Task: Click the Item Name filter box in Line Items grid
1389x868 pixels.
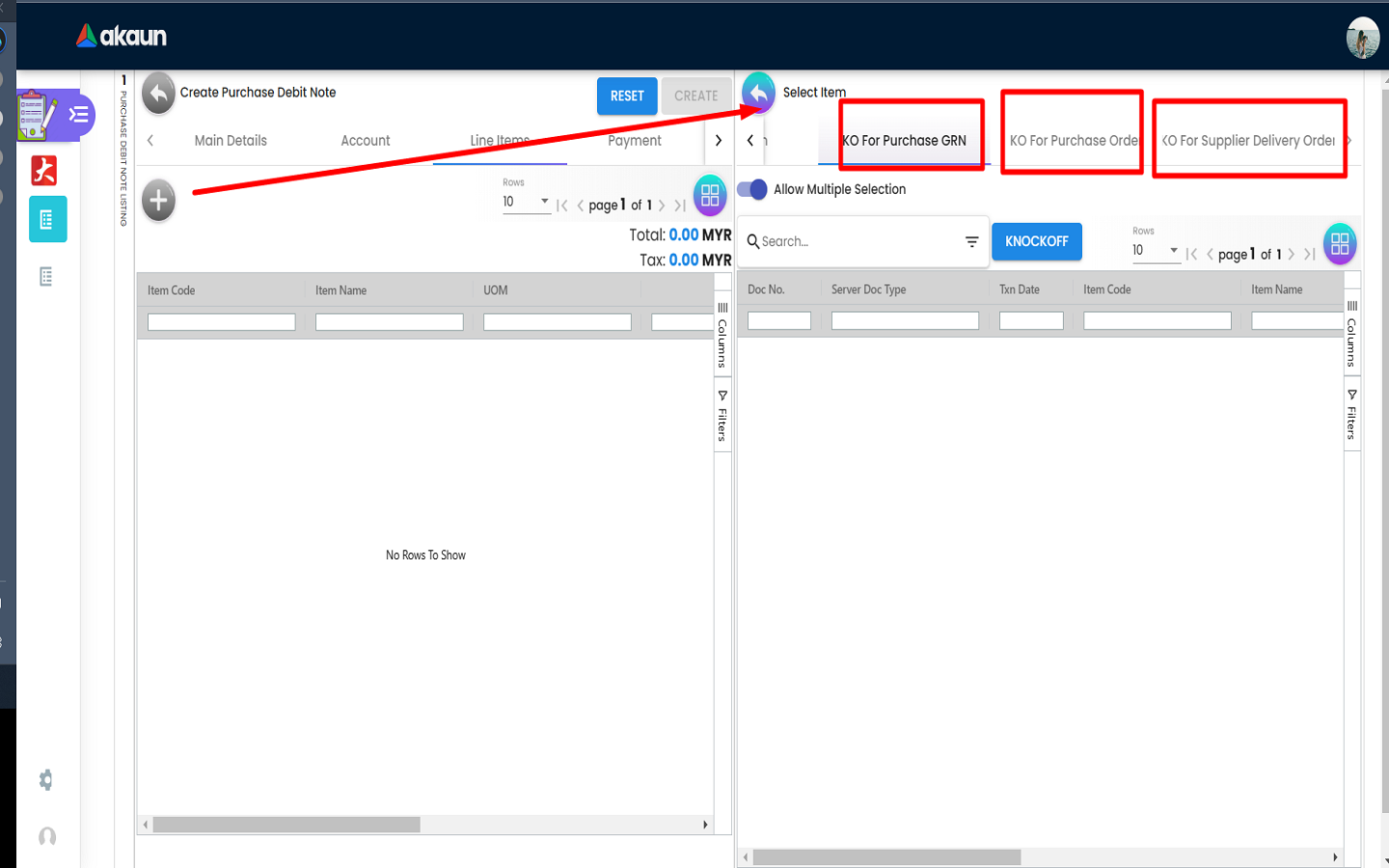Action: coord(390,322)
